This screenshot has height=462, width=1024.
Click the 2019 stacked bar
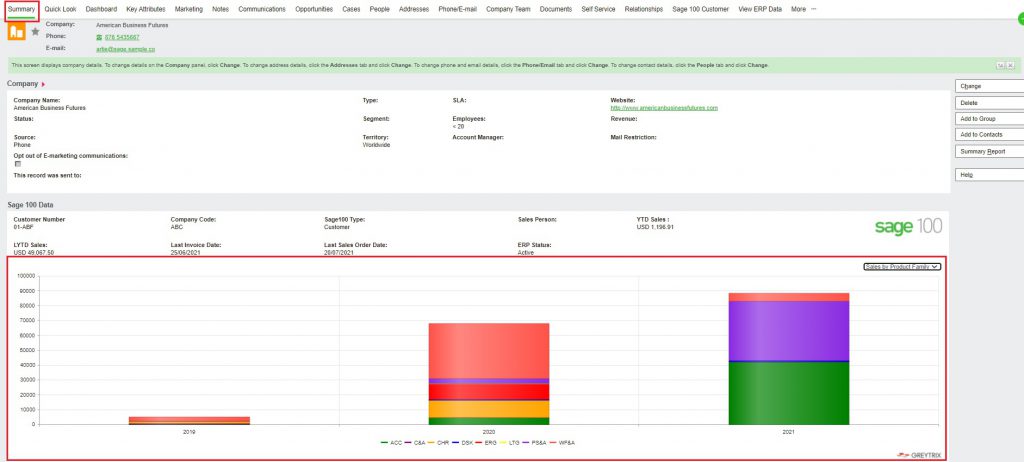(x=189, y=421)
